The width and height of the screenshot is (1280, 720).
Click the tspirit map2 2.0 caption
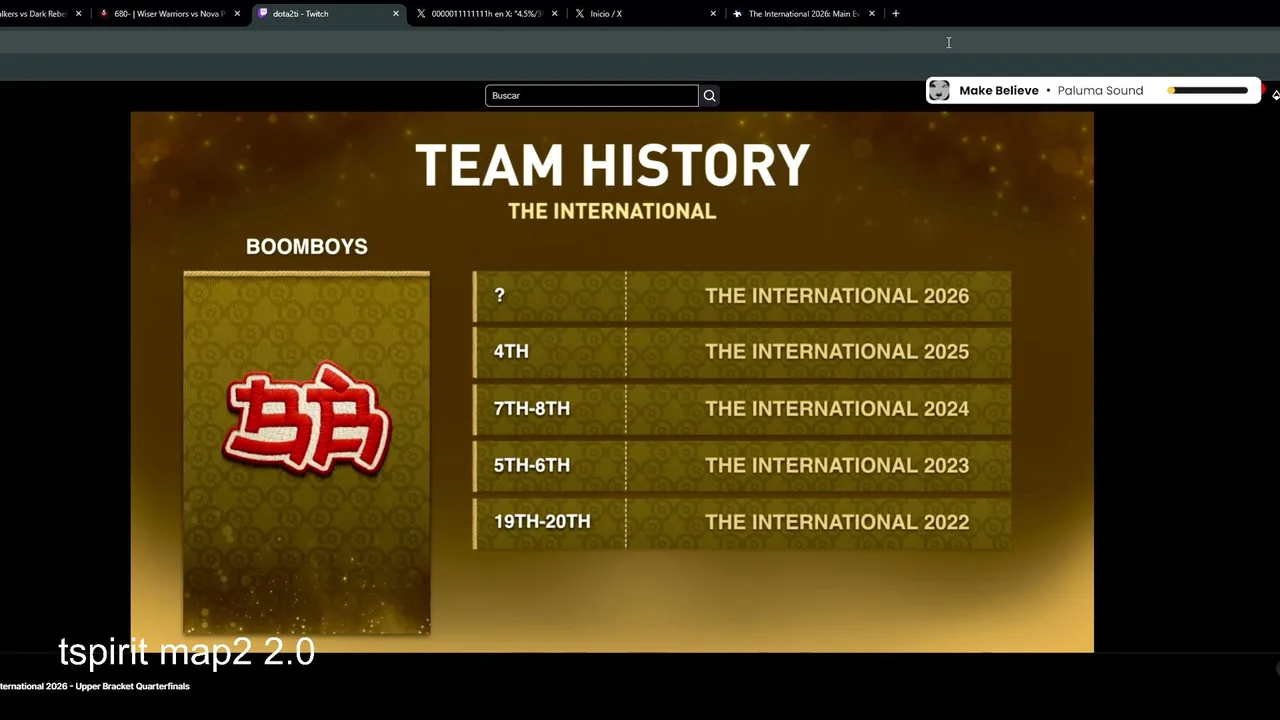(187, 652)
